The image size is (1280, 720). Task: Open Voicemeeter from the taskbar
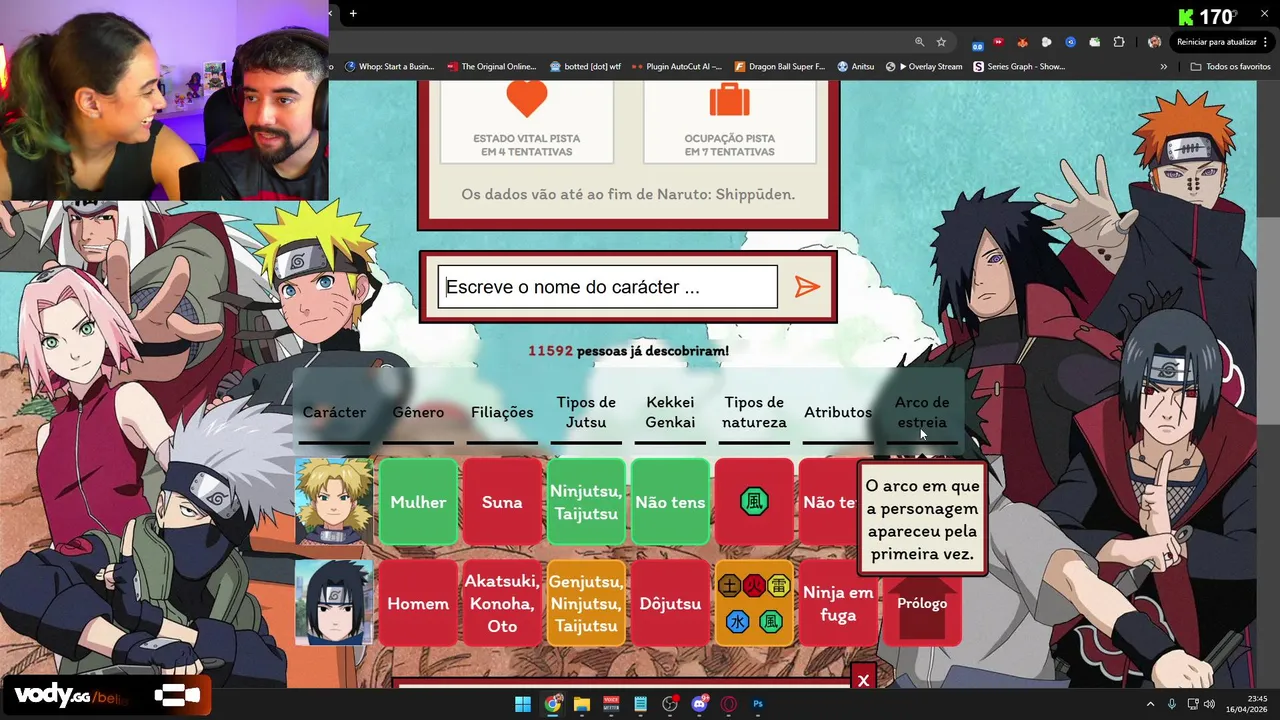611,704
